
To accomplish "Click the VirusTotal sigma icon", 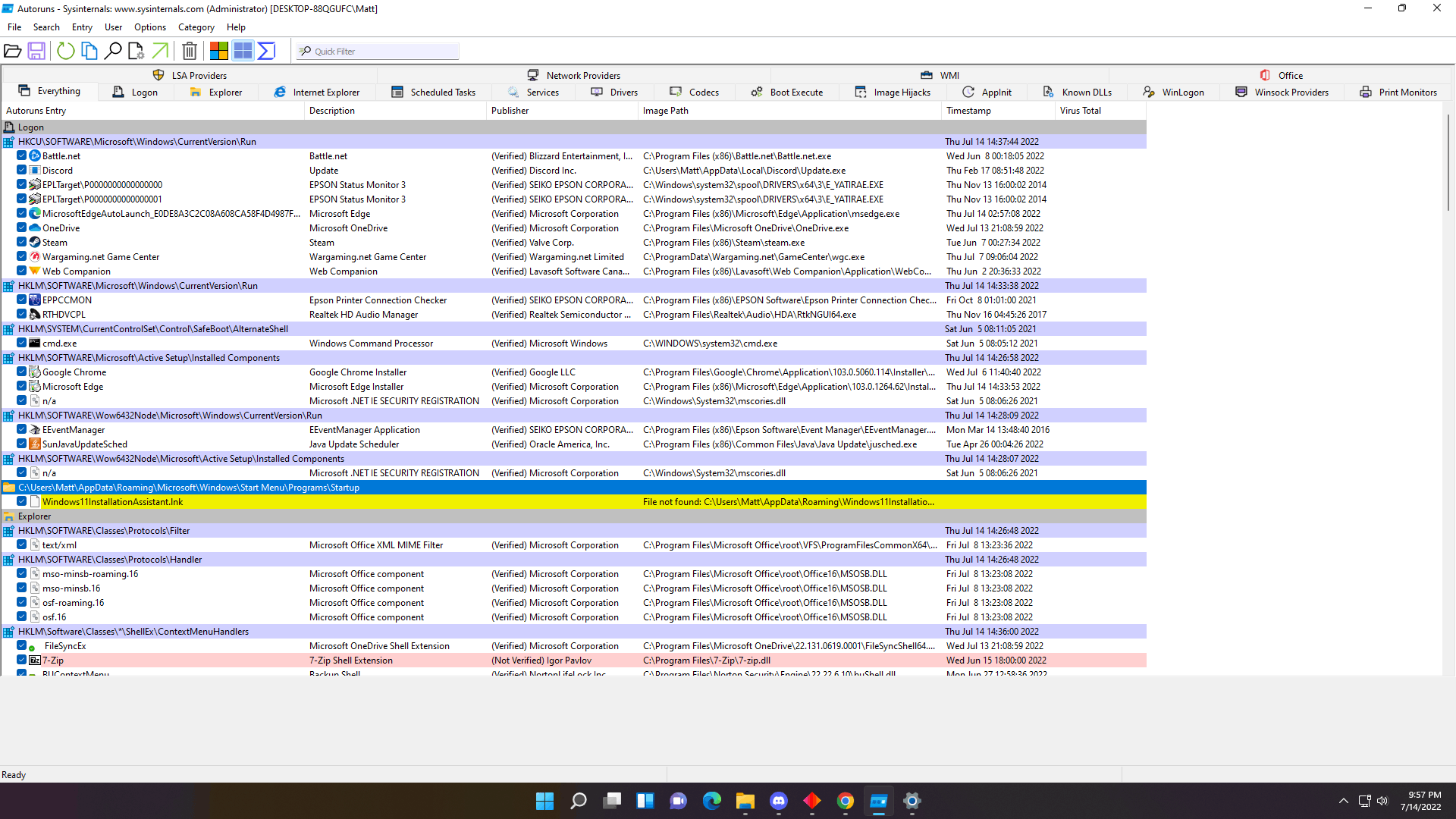I will (266, 51).
